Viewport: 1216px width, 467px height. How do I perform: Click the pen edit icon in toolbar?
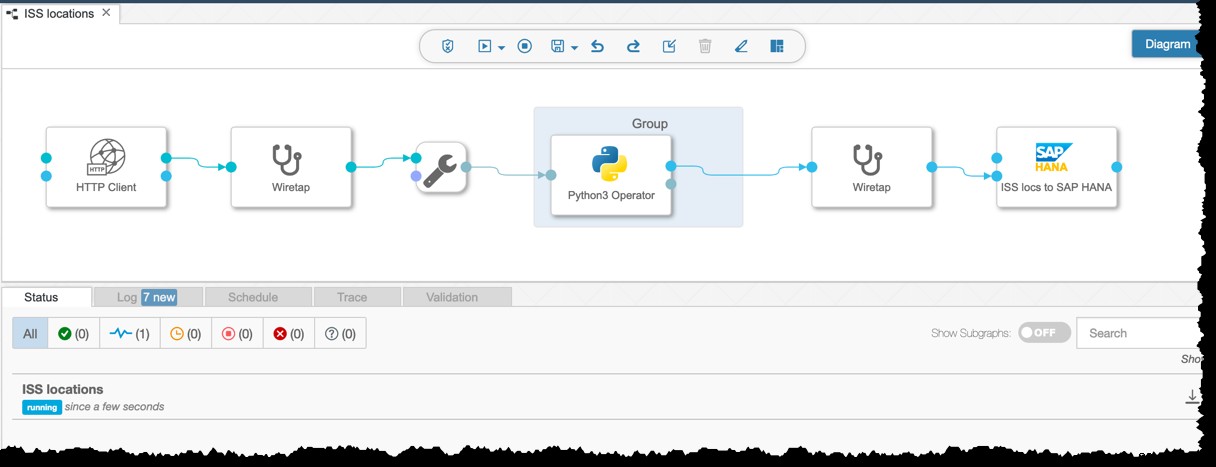tap(741, 46)
